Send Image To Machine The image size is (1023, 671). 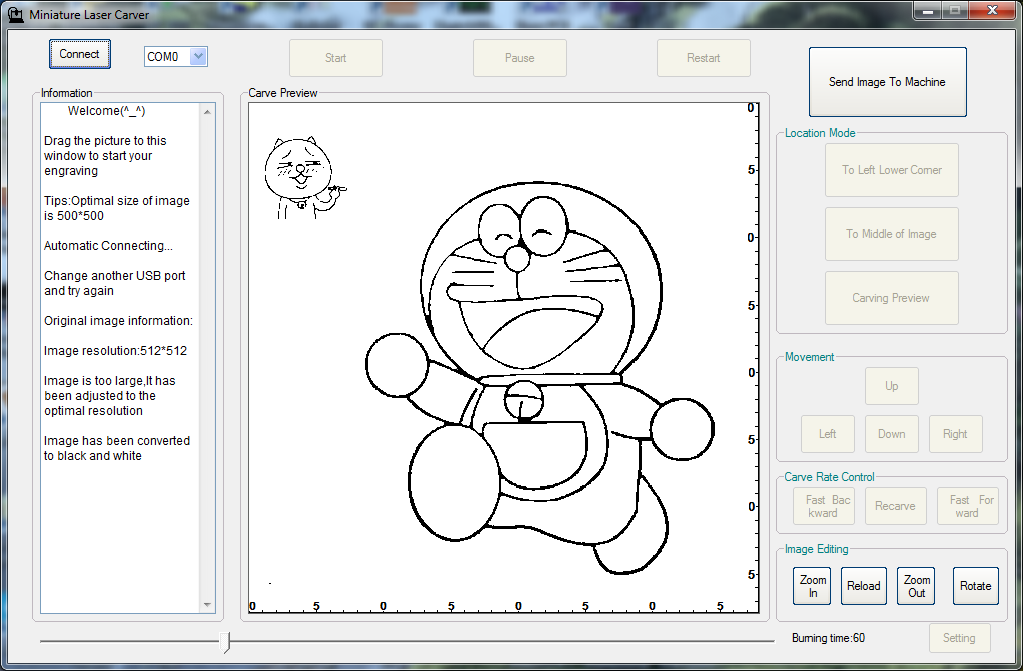tap(887, 82)
